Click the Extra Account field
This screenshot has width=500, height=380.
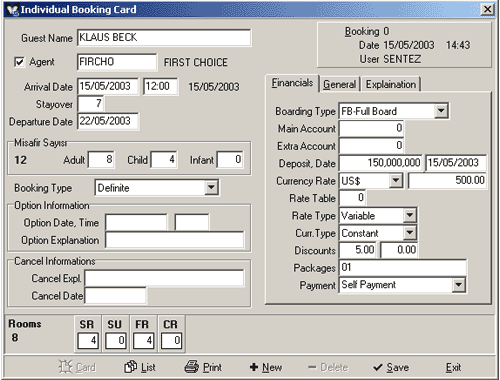pos(371,146)
